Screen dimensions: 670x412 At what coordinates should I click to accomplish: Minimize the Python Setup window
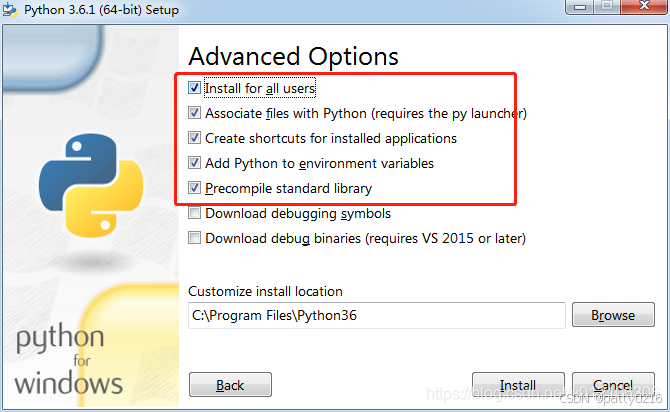(580, 7)
